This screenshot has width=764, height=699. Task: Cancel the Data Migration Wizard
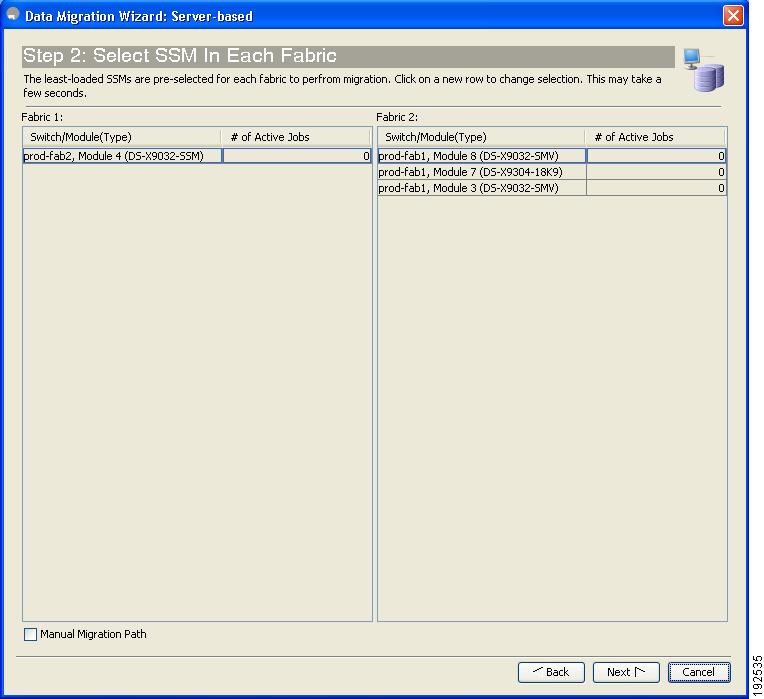click(x=699, y=672)
